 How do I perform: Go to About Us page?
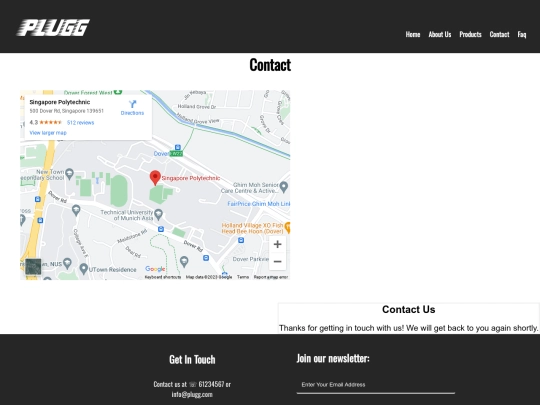point(440,34)
